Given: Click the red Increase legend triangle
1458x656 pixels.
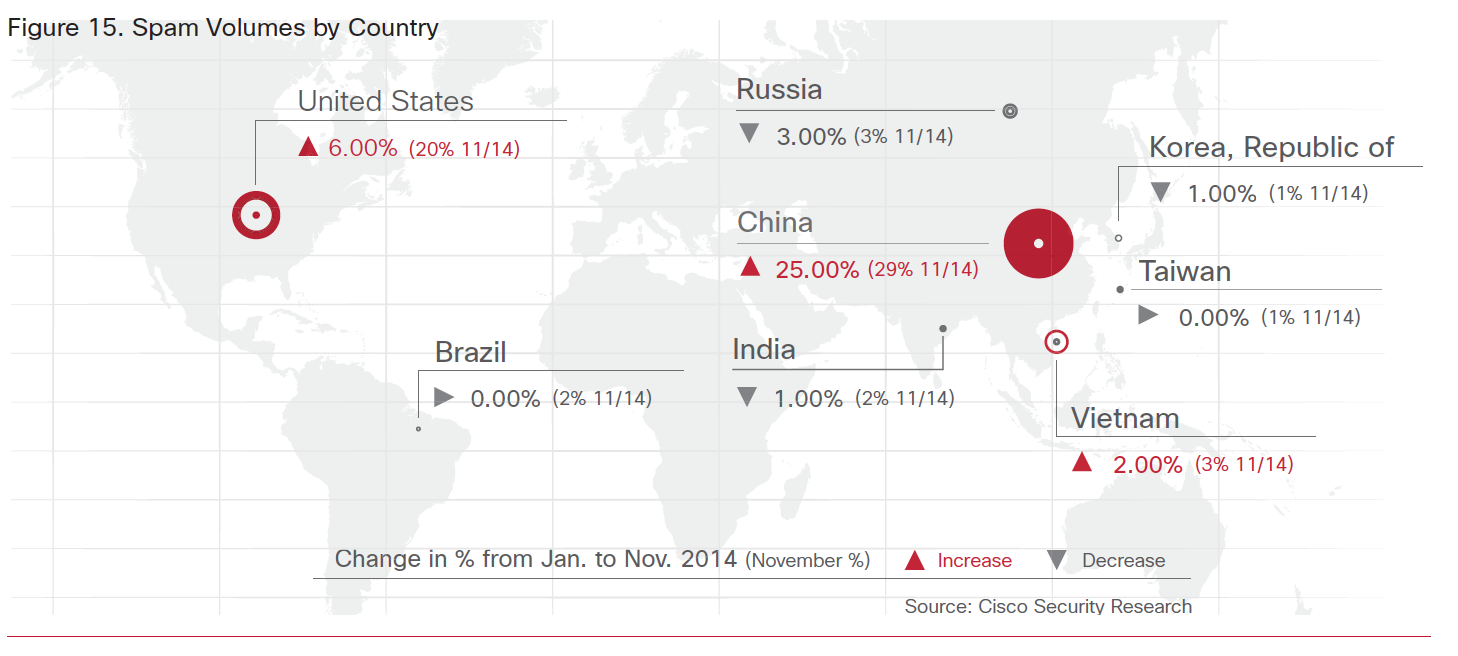Looking at the screenshot, I should click(914, 560).
